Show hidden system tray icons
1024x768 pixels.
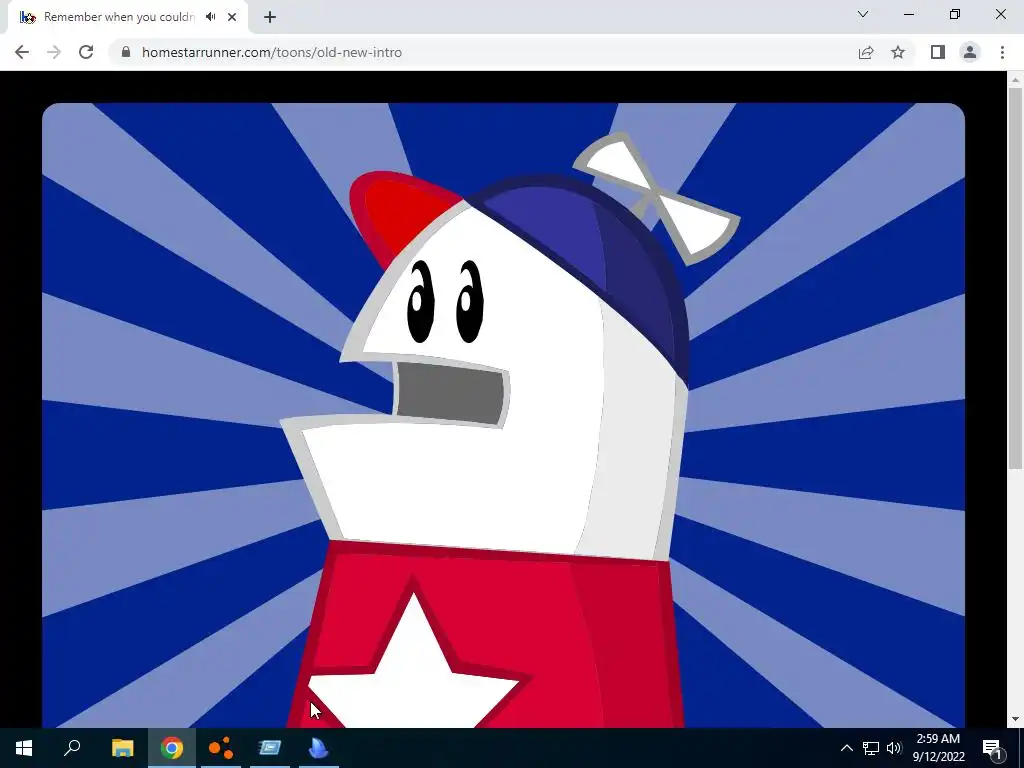pyautogui.click(x=846, y=748)
